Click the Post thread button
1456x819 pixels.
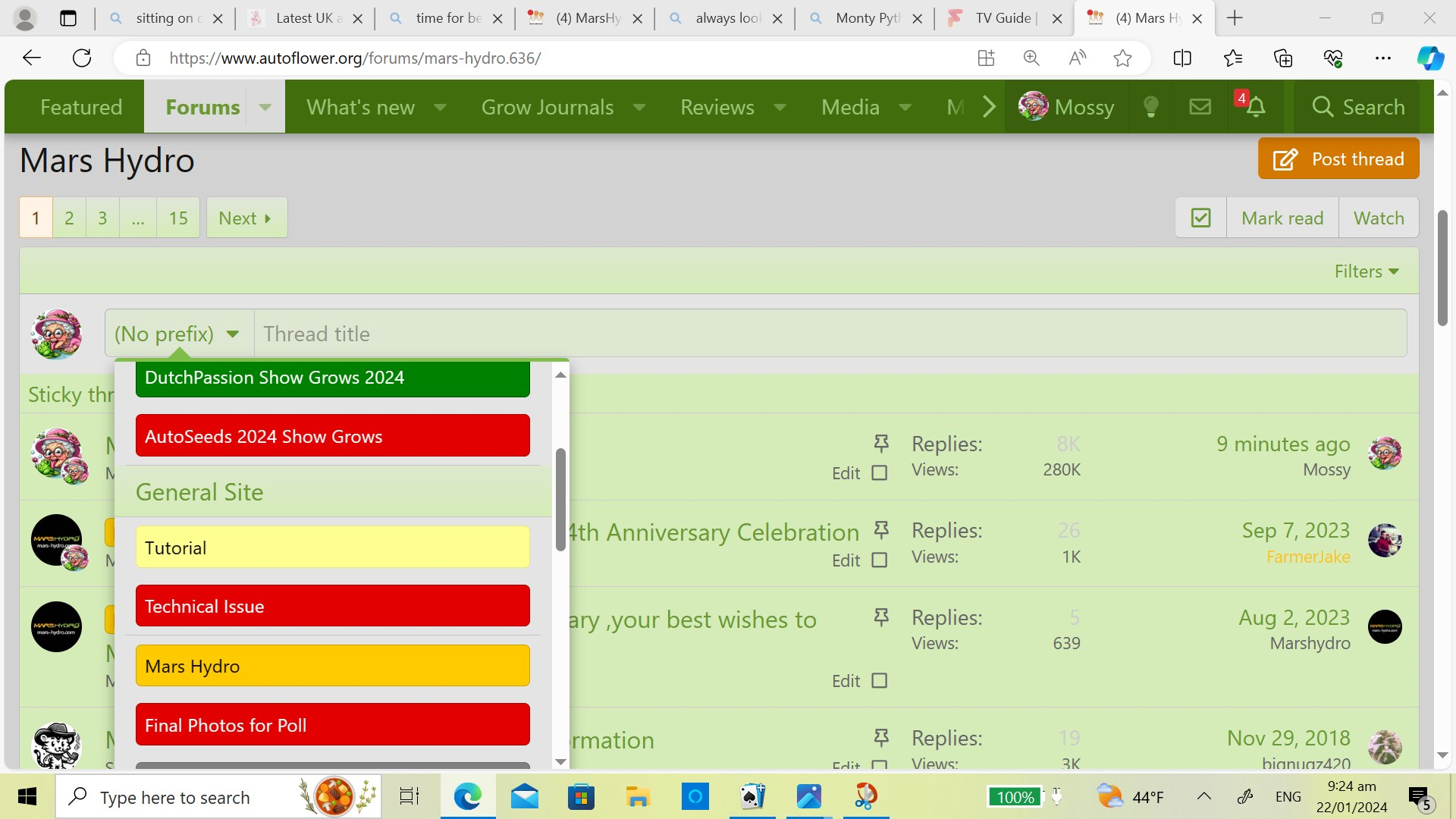(1338, 158)
